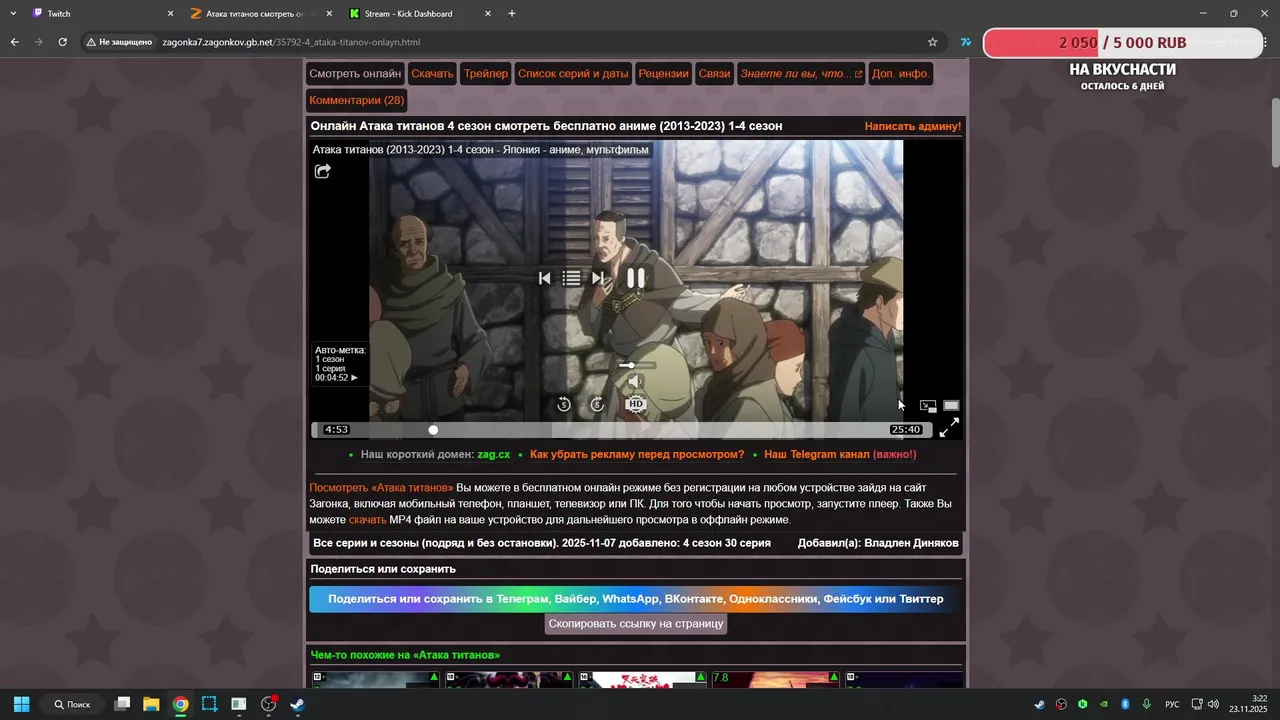Screen dimensions: 1280x720
Task: Open Комментарии (28) section
Action: click(356, 100)
